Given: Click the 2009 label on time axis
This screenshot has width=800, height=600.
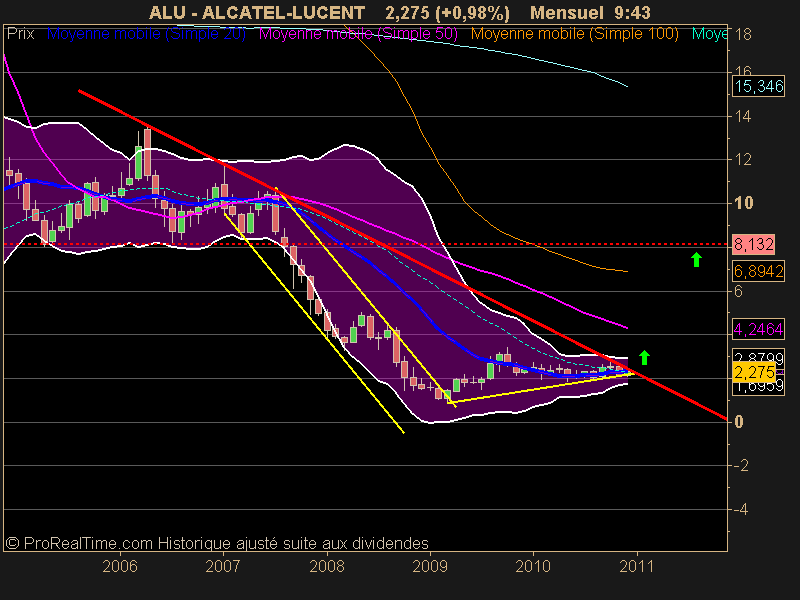Looking at the screenshot, I should point(430,566).
